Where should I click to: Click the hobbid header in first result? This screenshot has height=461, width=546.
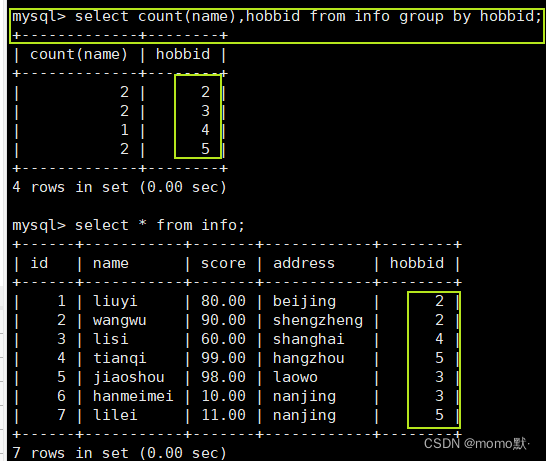183,54
